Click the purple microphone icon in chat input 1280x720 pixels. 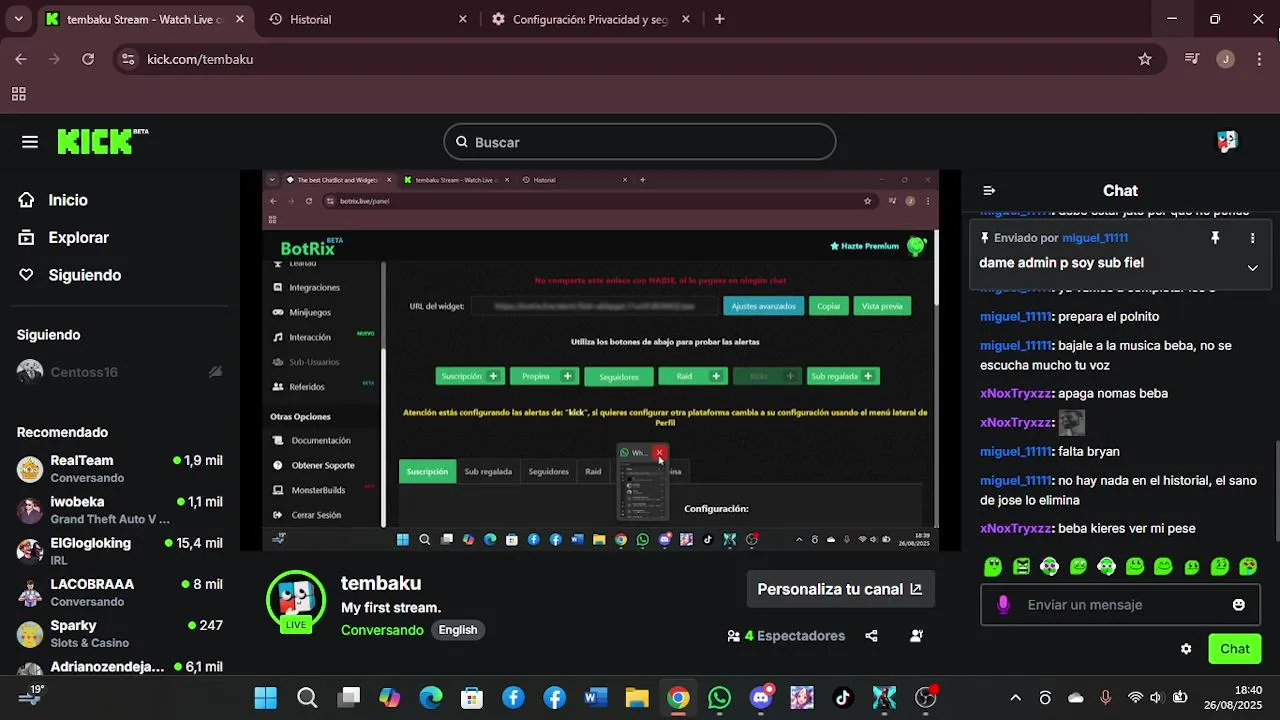(x=1003, y=605)
